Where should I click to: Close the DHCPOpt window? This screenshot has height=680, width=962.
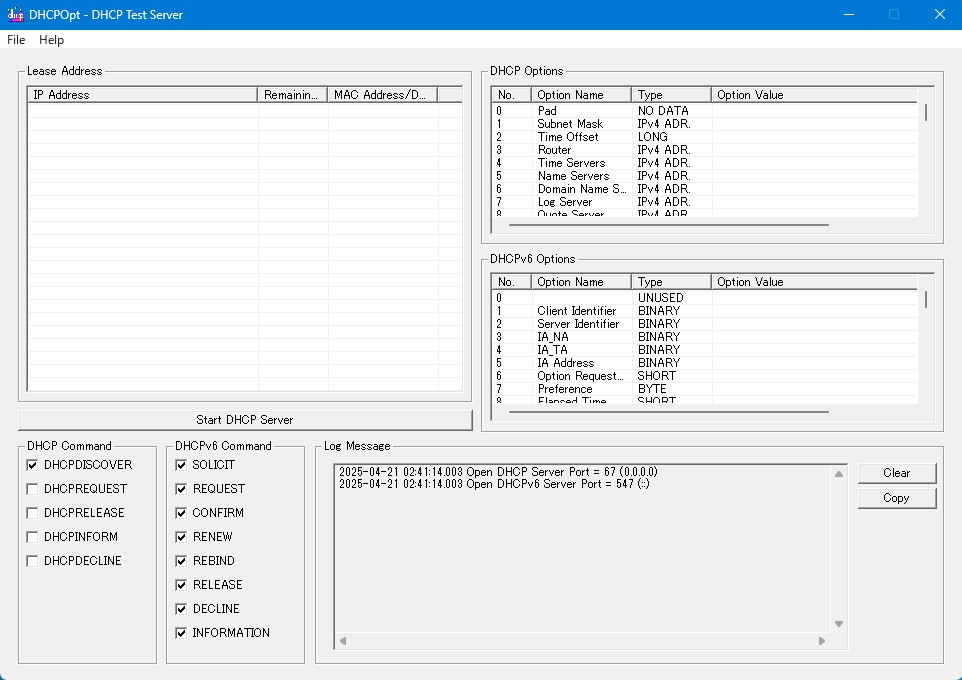[939, 15]
